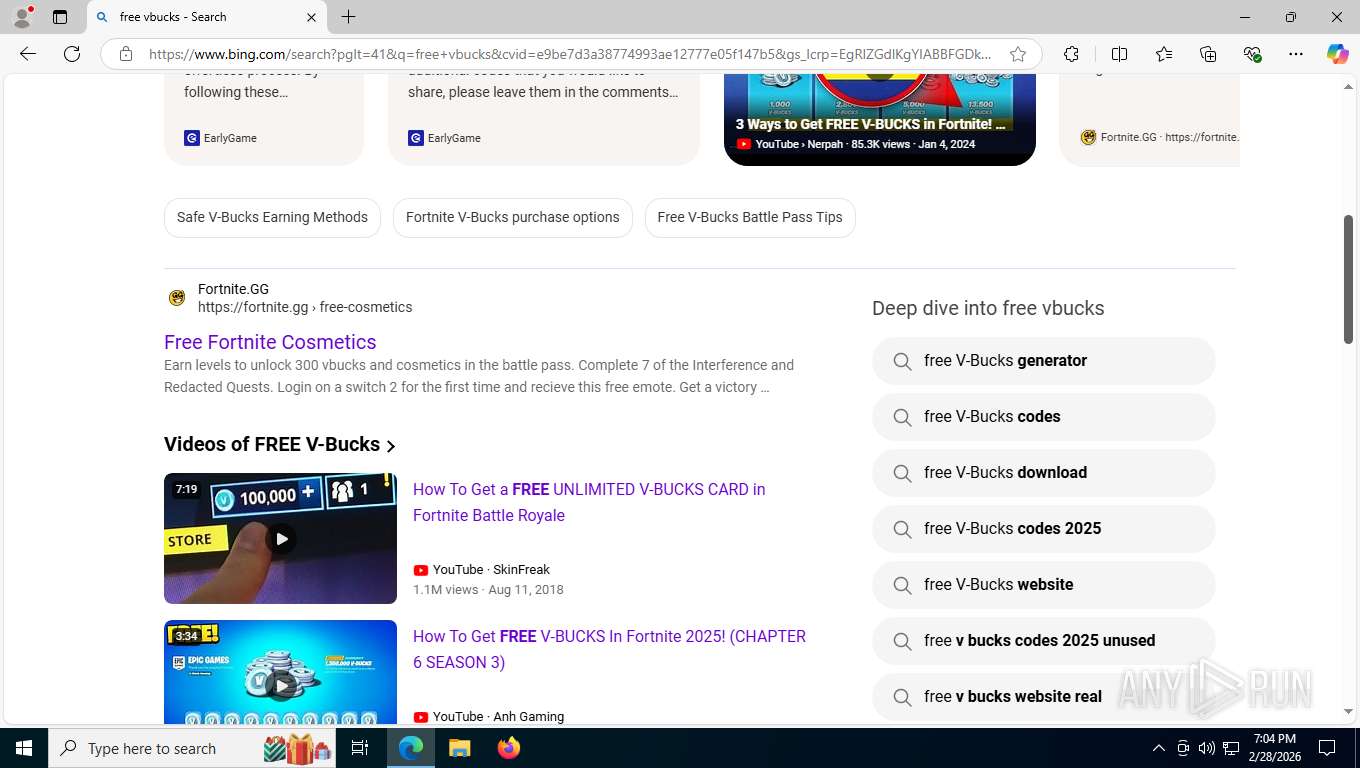The width and height of the screenshot is (1360, 768).
Task: Open a new tab with plus button
Action: [x=348, y=17]
